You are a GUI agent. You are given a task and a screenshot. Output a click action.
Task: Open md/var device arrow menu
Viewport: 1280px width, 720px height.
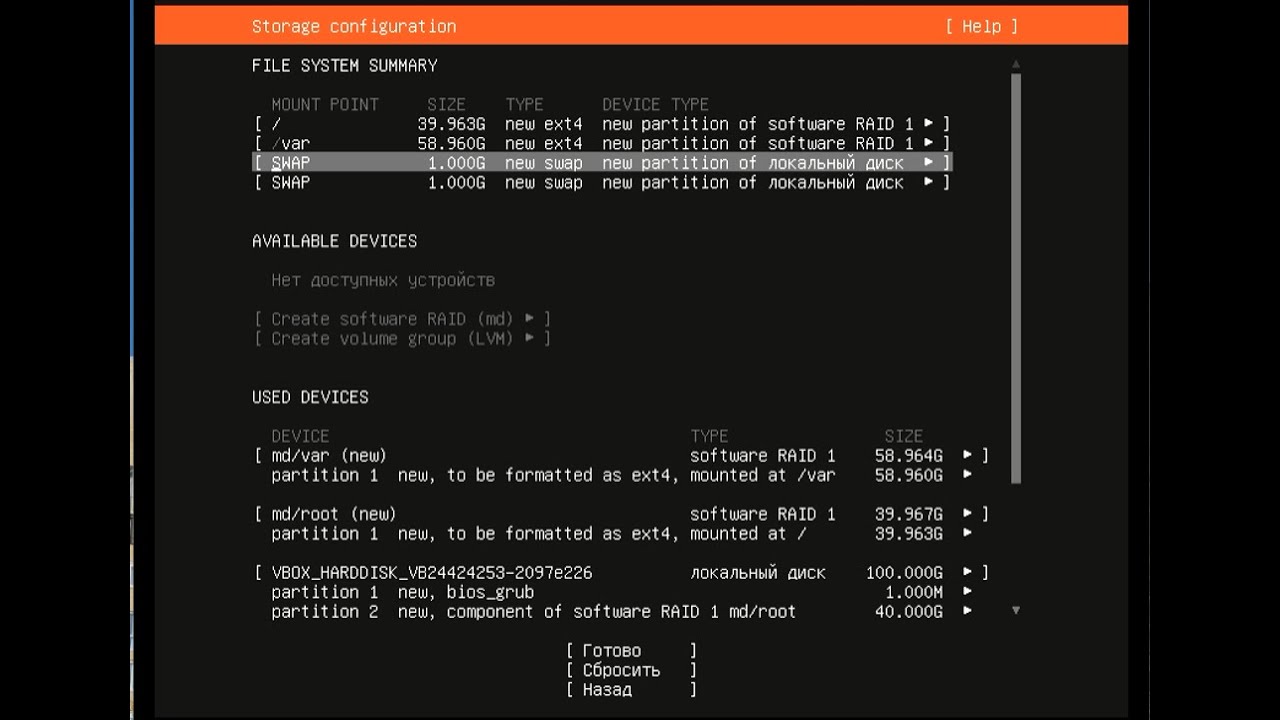point(968,456)
